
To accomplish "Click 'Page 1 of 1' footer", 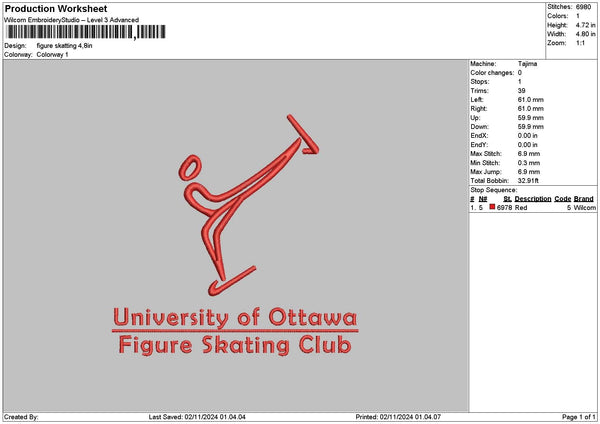I will pos(579,417).
